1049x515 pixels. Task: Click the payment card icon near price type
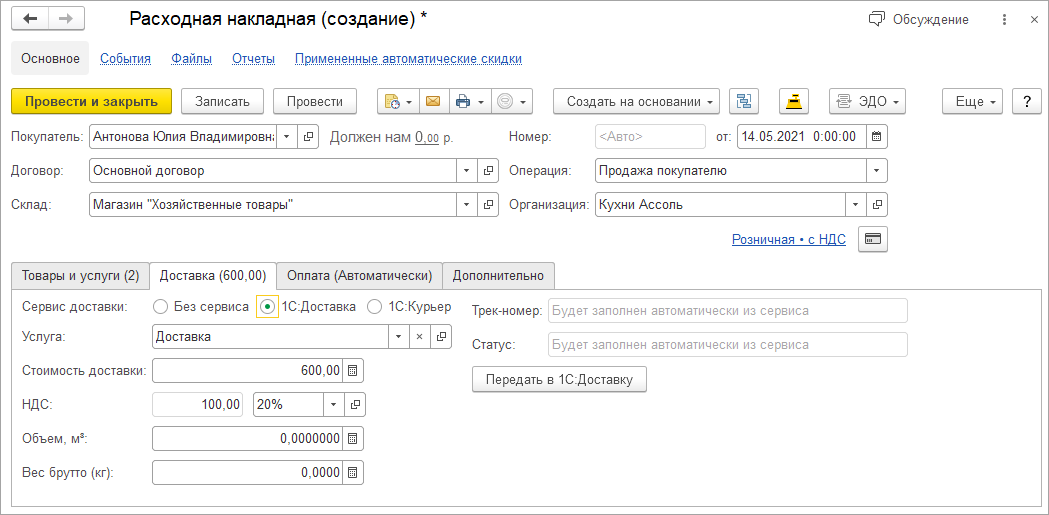(873, 240)
